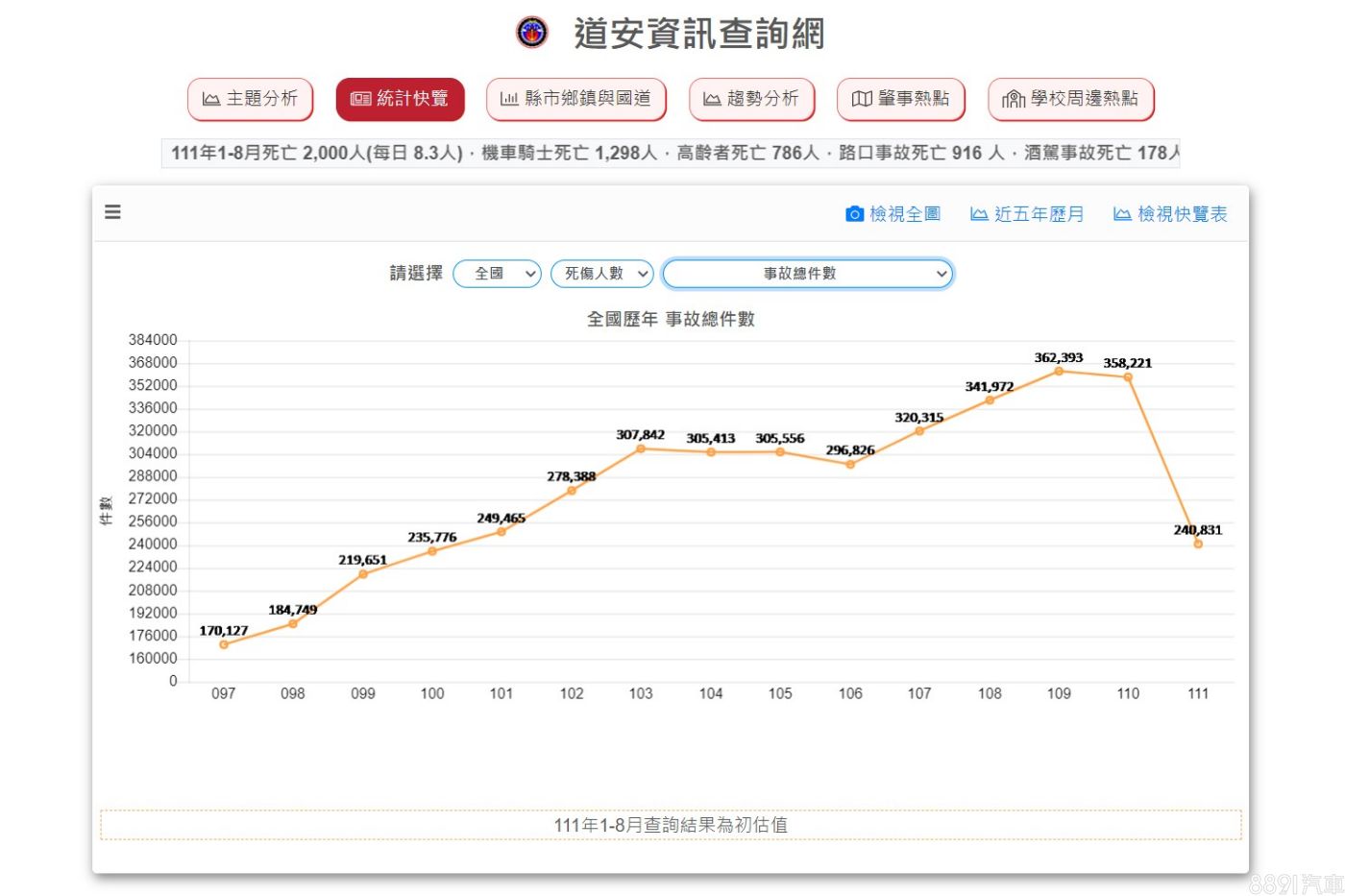Click the chart icon beside 檢視快覽表
Image resolution: width=1345 pixels, height=896 pixels.
(x=1121, y=214)
